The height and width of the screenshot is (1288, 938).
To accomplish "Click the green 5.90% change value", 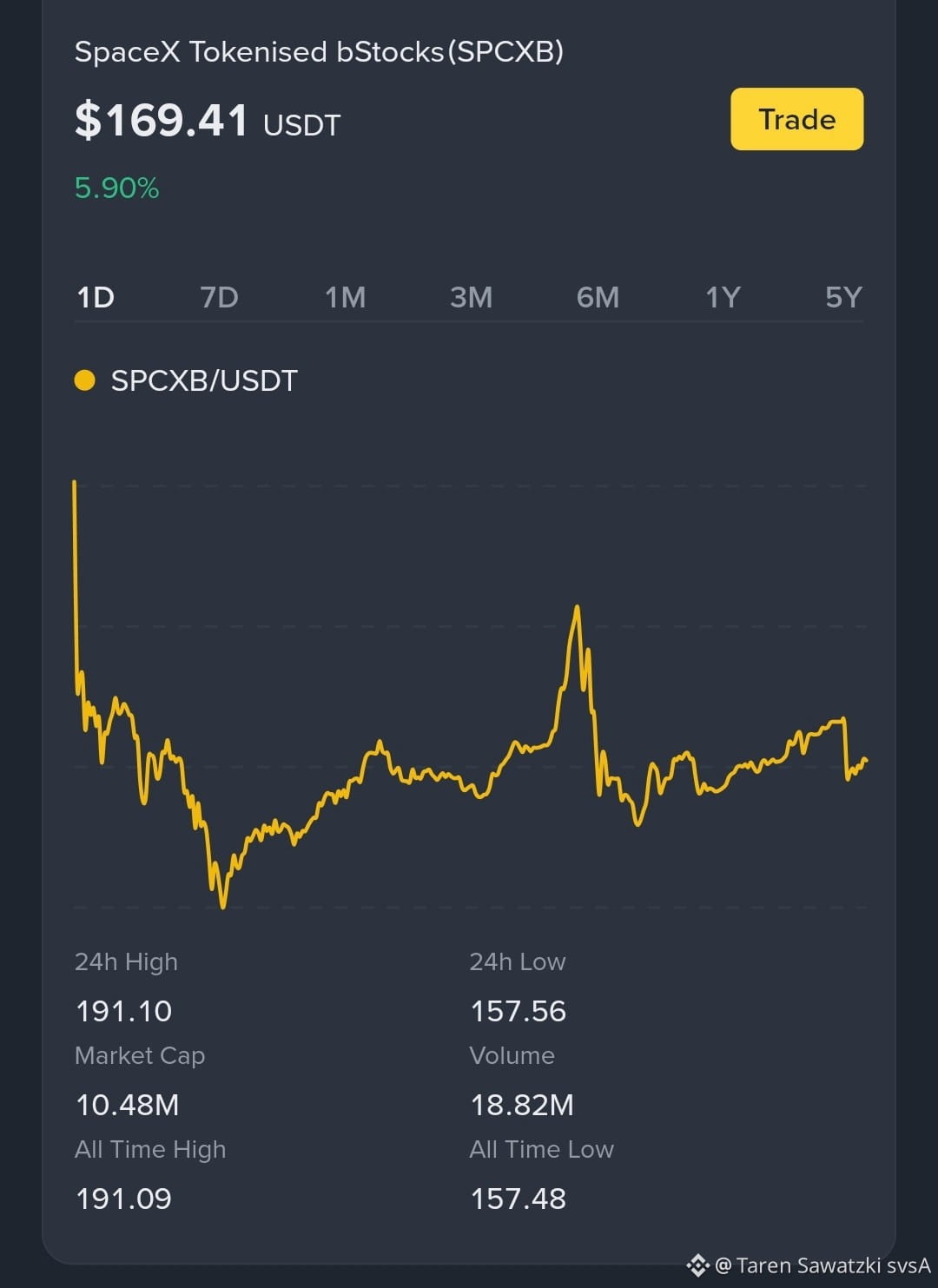I will 116,188.
